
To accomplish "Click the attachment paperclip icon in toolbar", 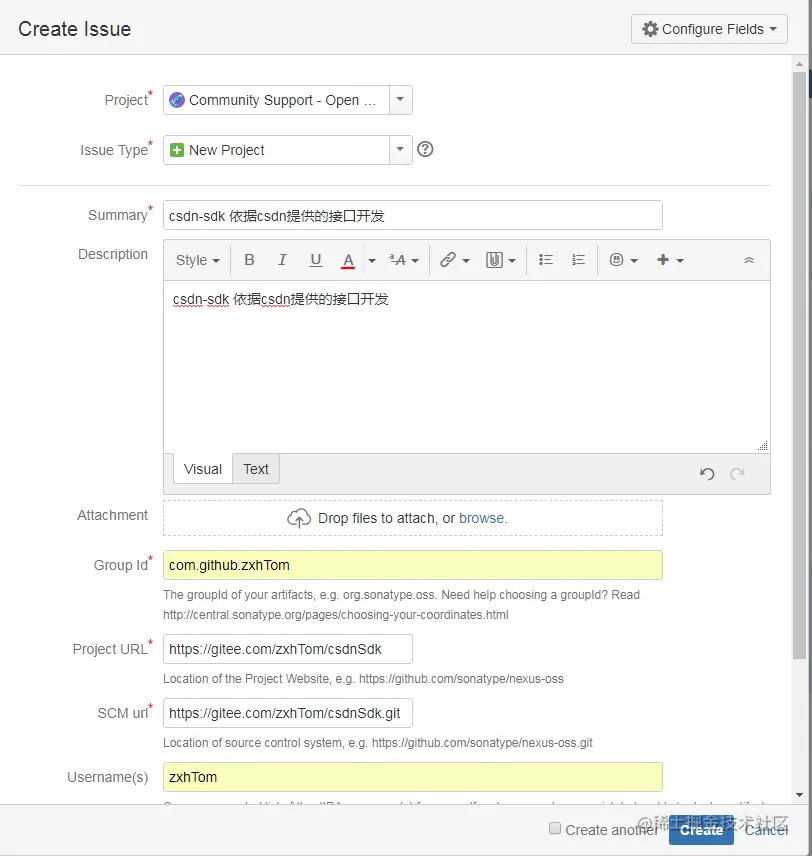I will 494,260.
